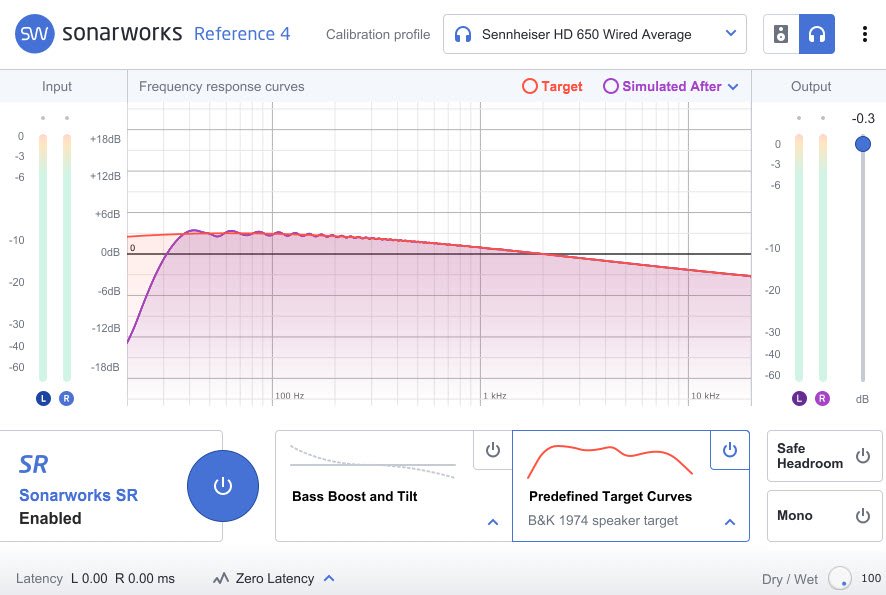Click the input right channel R badge
The width and height of the screenshot is (886, 595).
[66, 398]
